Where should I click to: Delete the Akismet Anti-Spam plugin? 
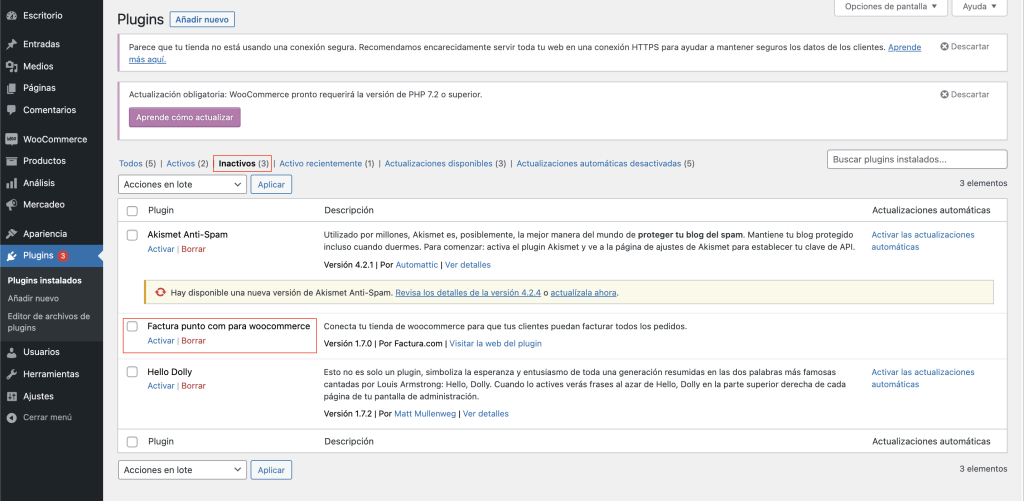point(193,250)
